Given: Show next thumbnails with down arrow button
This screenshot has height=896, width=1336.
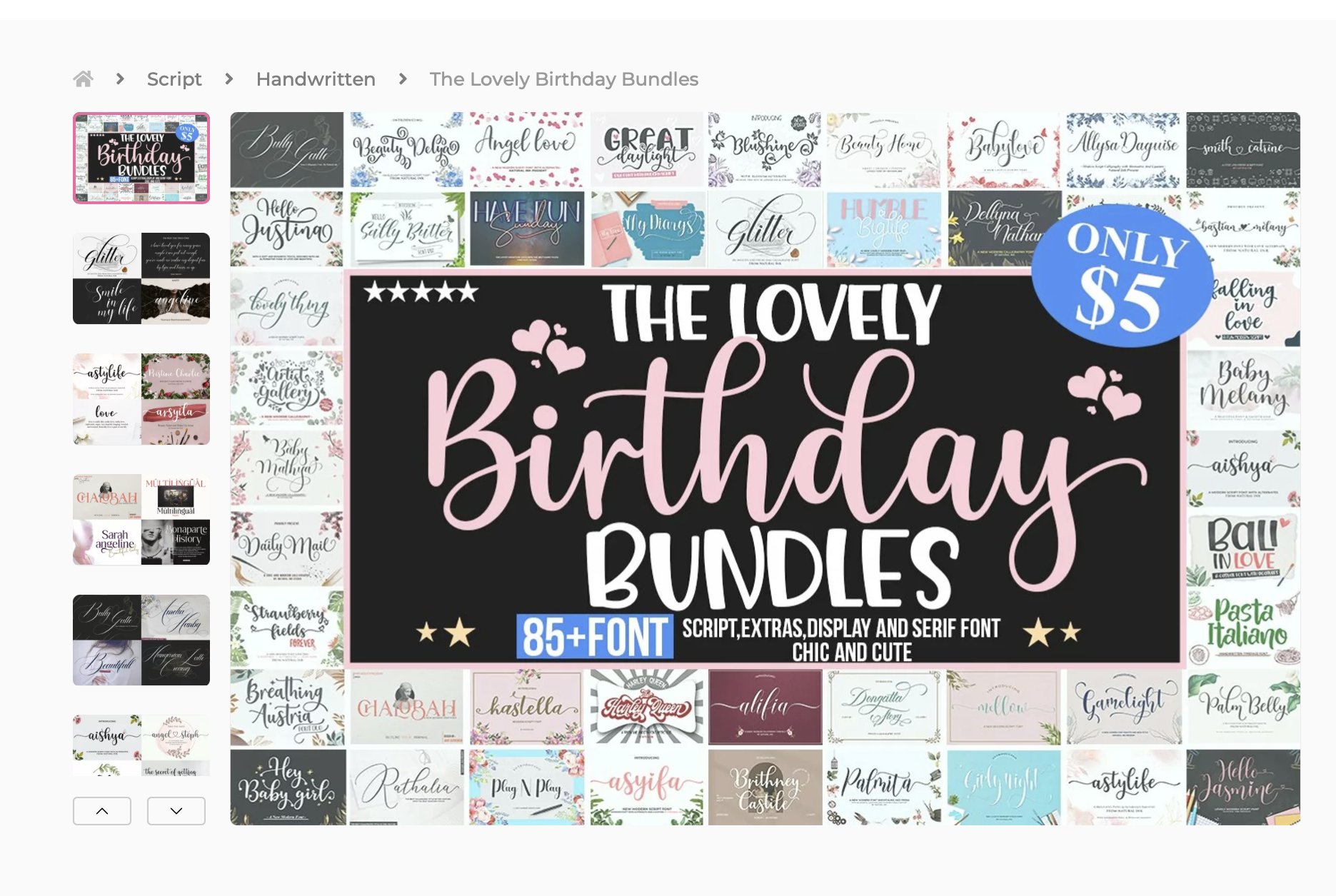Looking at the screenshot, I should click(x=176, y=811).
